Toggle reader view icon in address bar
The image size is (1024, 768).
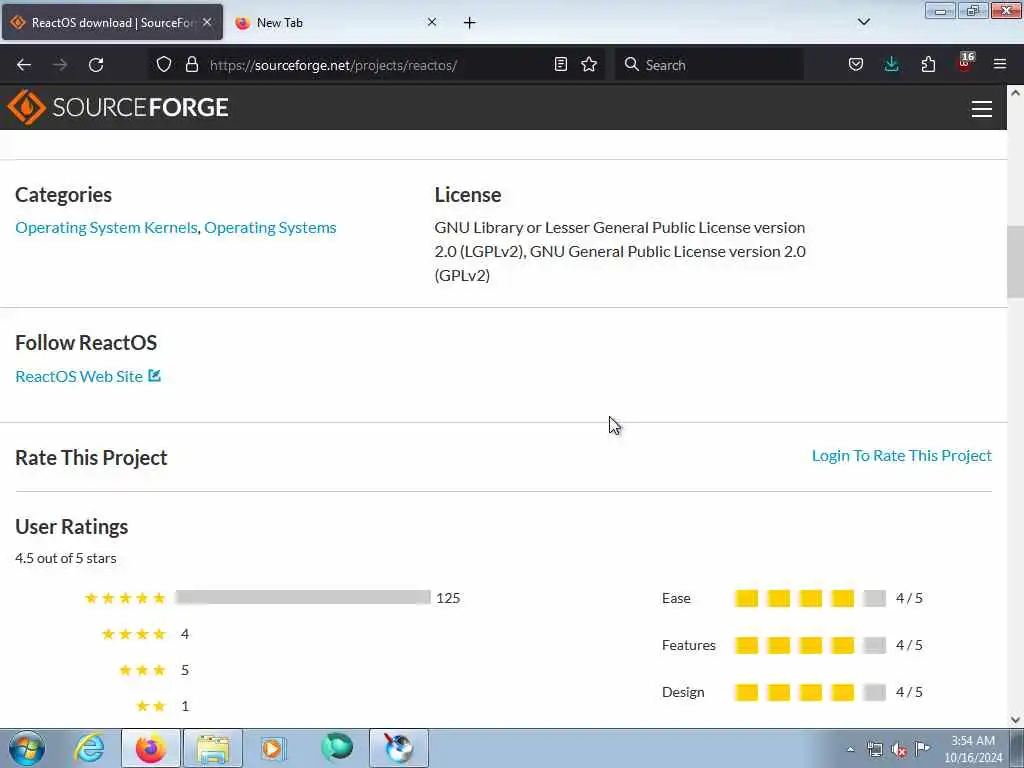click(560, 64)
